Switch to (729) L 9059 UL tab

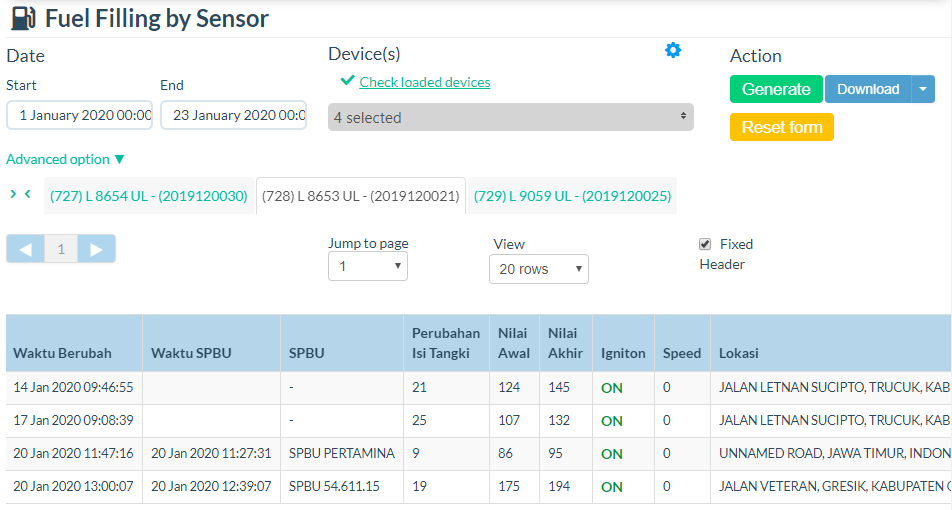click(x=572, y=196)
